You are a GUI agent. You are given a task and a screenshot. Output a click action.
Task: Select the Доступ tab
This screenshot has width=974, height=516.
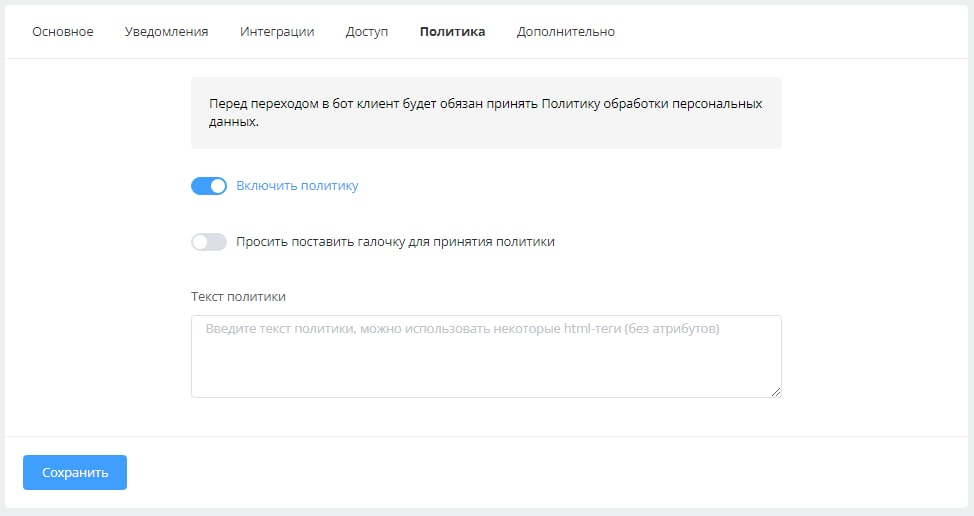pyautogui.click(x=367, y=31)
